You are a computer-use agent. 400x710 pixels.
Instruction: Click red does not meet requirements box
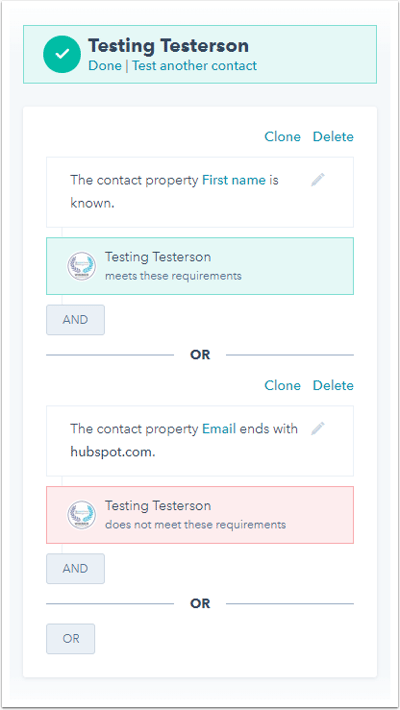coord(200,515)
